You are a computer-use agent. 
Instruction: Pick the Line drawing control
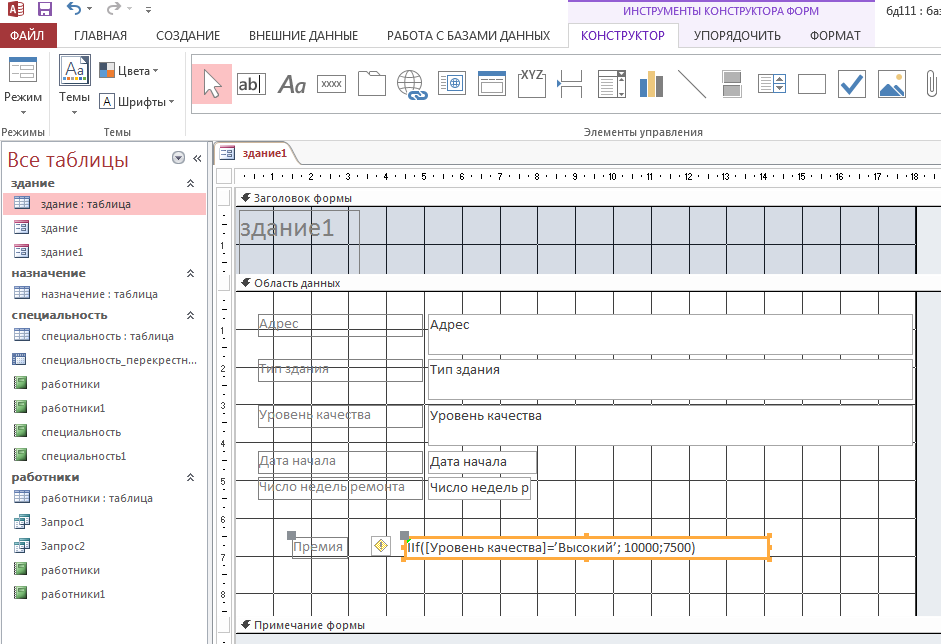point(691,84)
